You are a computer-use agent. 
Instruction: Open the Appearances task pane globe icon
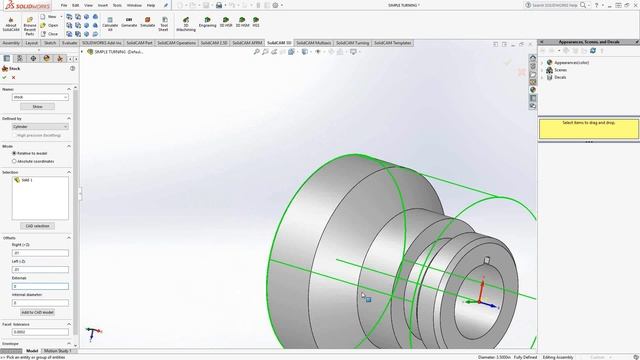click(x=533, y=90)
